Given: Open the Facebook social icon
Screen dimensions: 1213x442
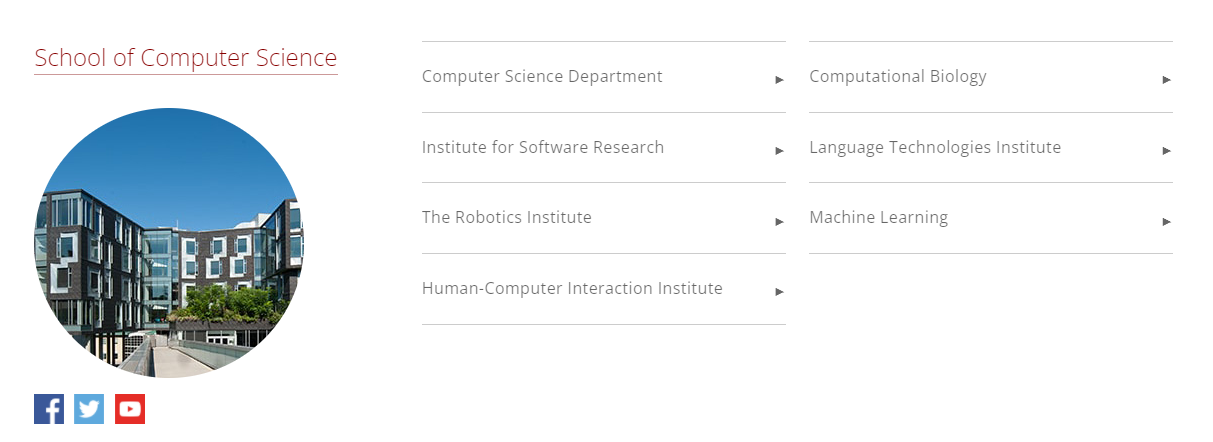Looking at the screenshot, I should coord(49,409).
